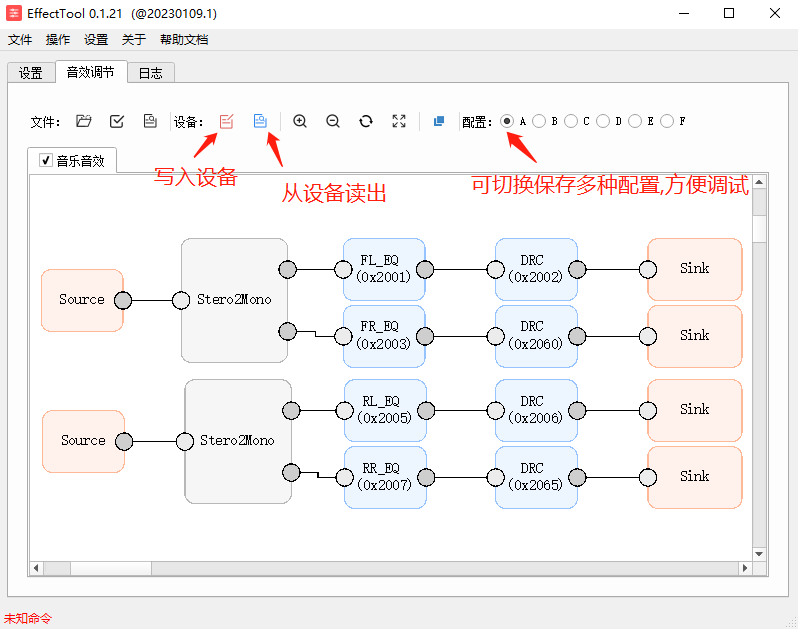Click the refresh/reset view icon
The height and width of the screenshot is (629, 798).
(366, 121)
